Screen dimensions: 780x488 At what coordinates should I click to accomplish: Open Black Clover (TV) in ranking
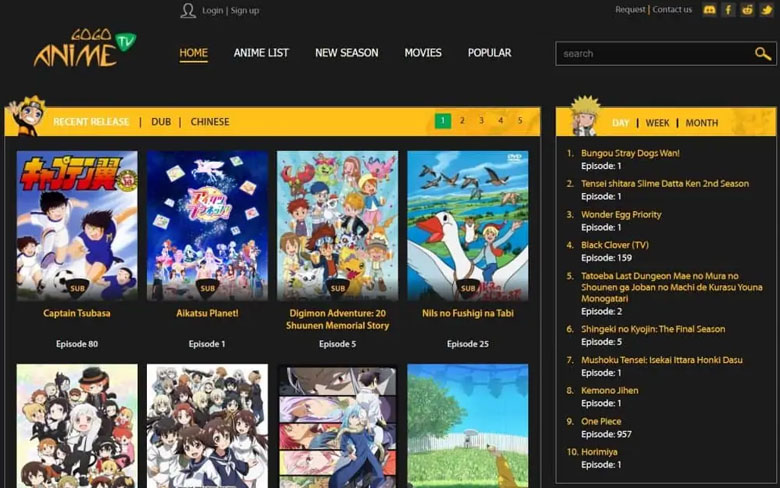pyautogui.click(x=615, y=245)
